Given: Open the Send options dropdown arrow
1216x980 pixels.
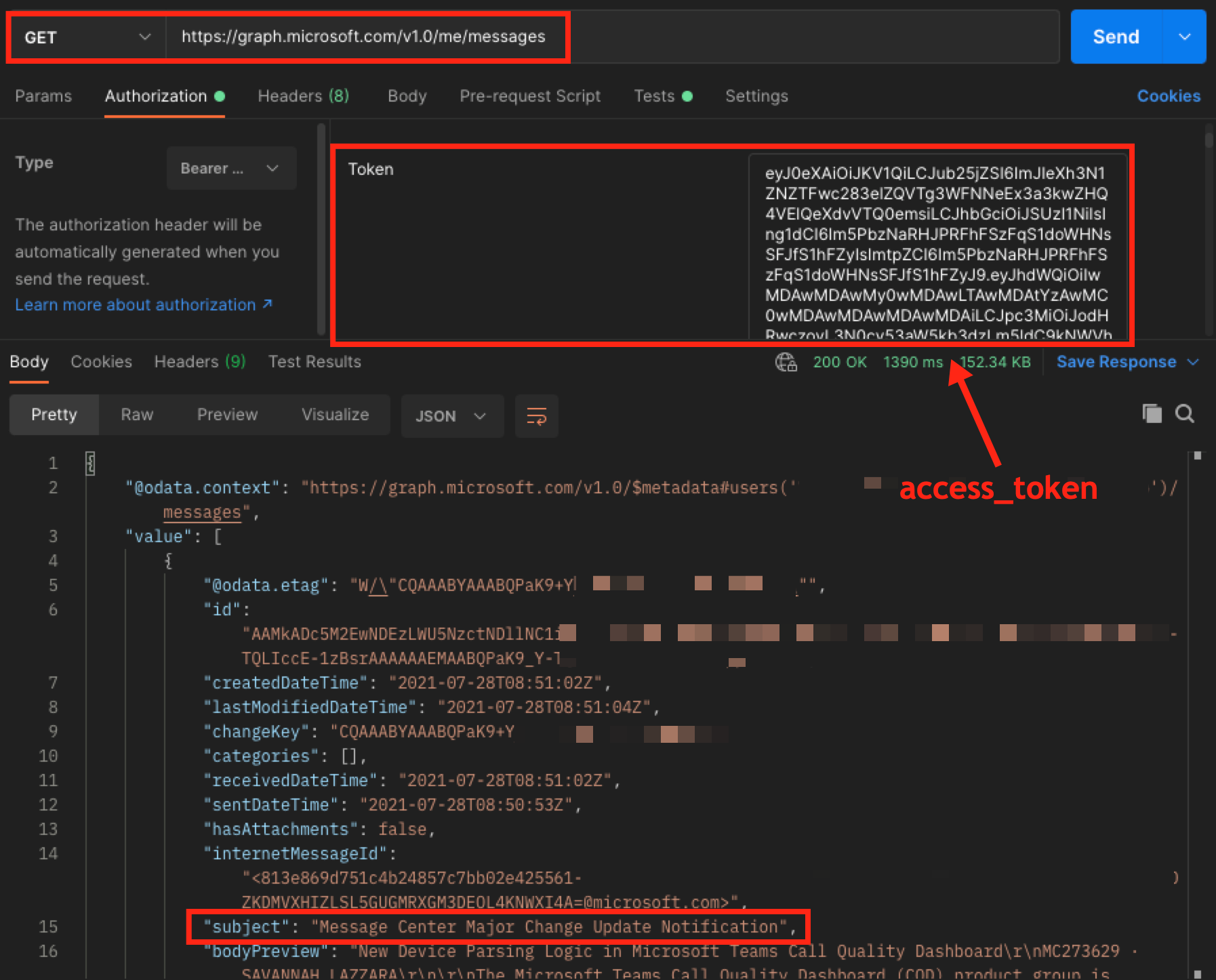Looking at the screenshot, I should click(x=1184, y=37).
